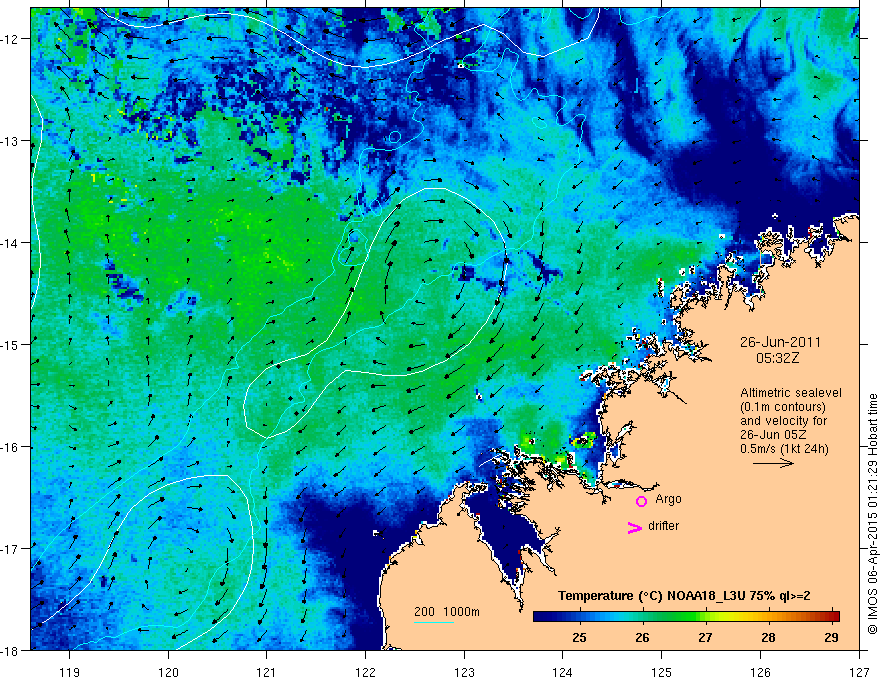
Task: Click the '(0.1m contours)' caption line
Action: pyautogui.click(x=783, y=407)
